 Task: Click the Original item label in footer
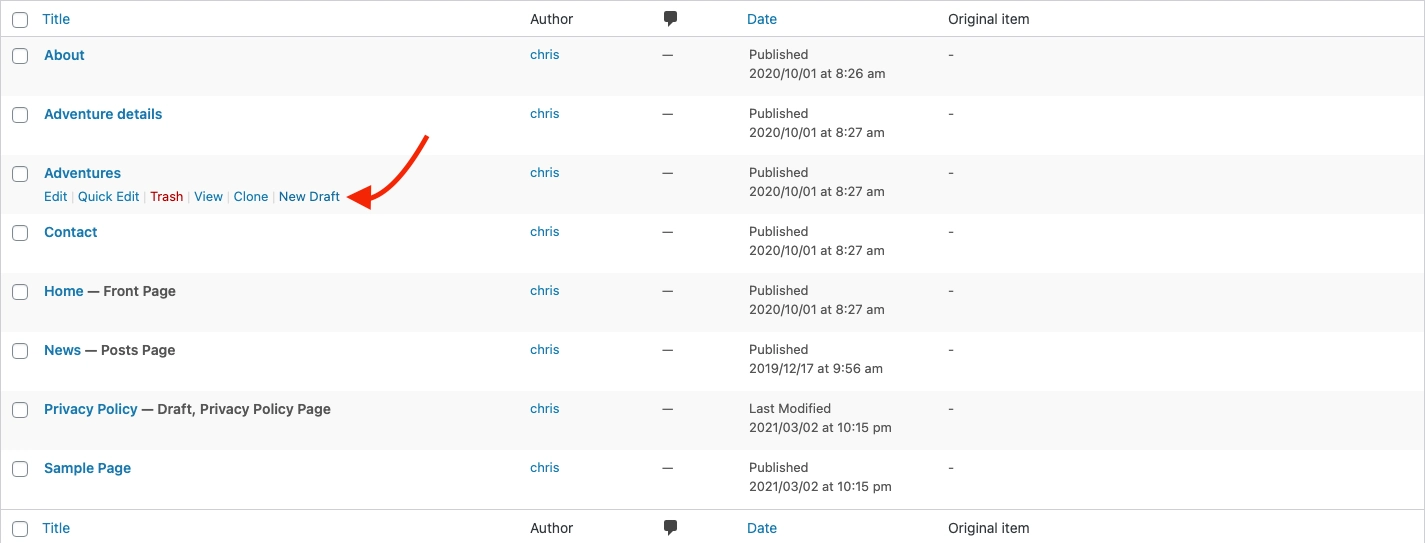989,528
